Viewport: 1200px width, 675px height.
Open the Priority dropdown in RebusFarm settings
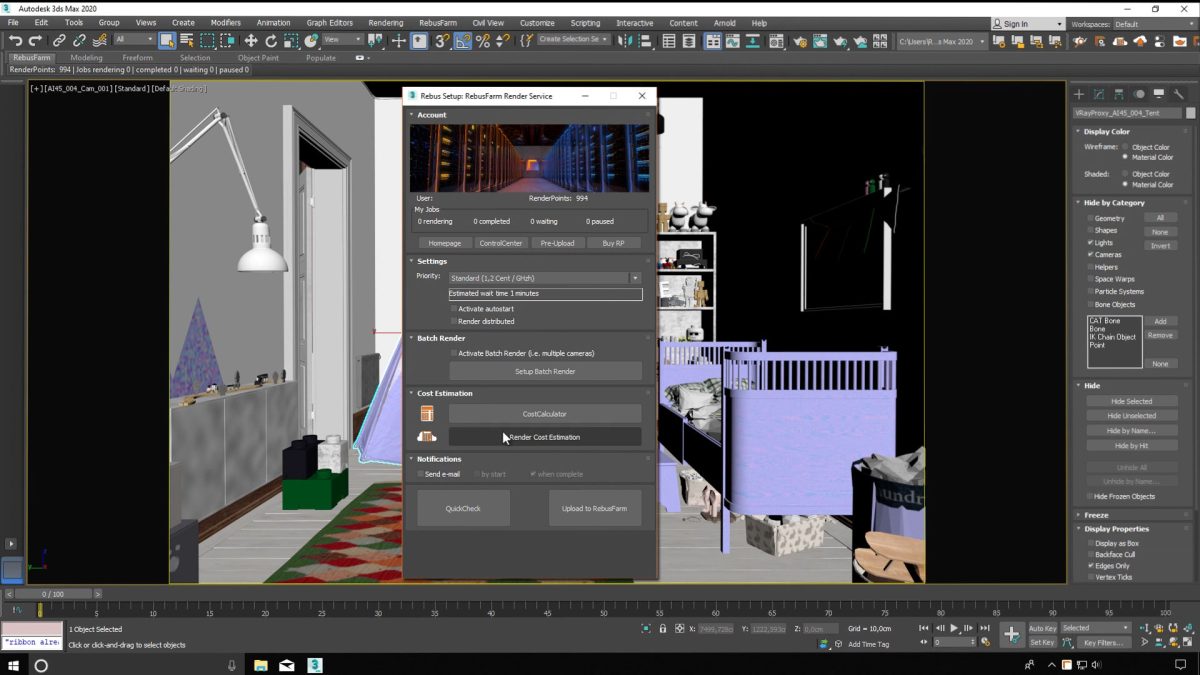634,277
